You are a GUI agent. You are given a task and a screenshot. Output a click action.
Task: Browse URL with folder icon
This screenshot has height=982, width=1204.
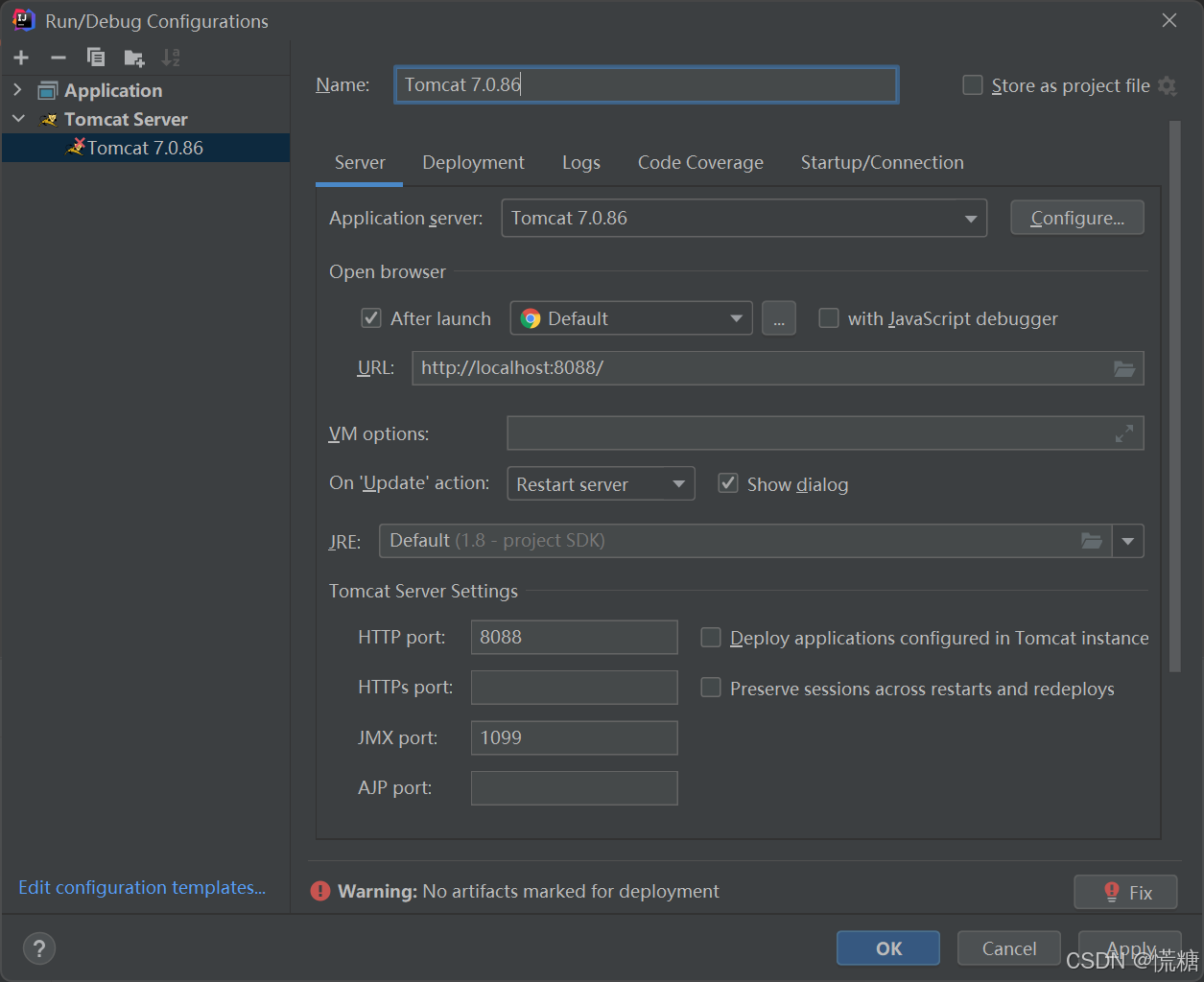point(1124,368)
